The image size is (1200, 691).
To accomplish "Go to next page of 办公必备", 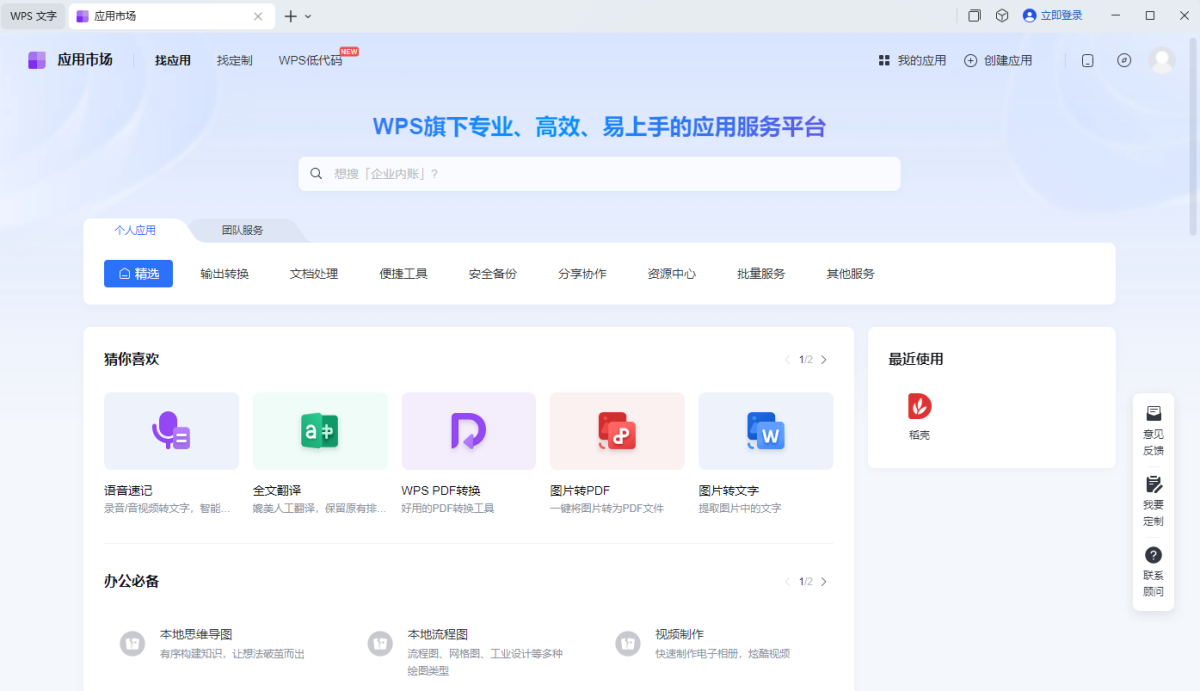I will click(824, 582).
